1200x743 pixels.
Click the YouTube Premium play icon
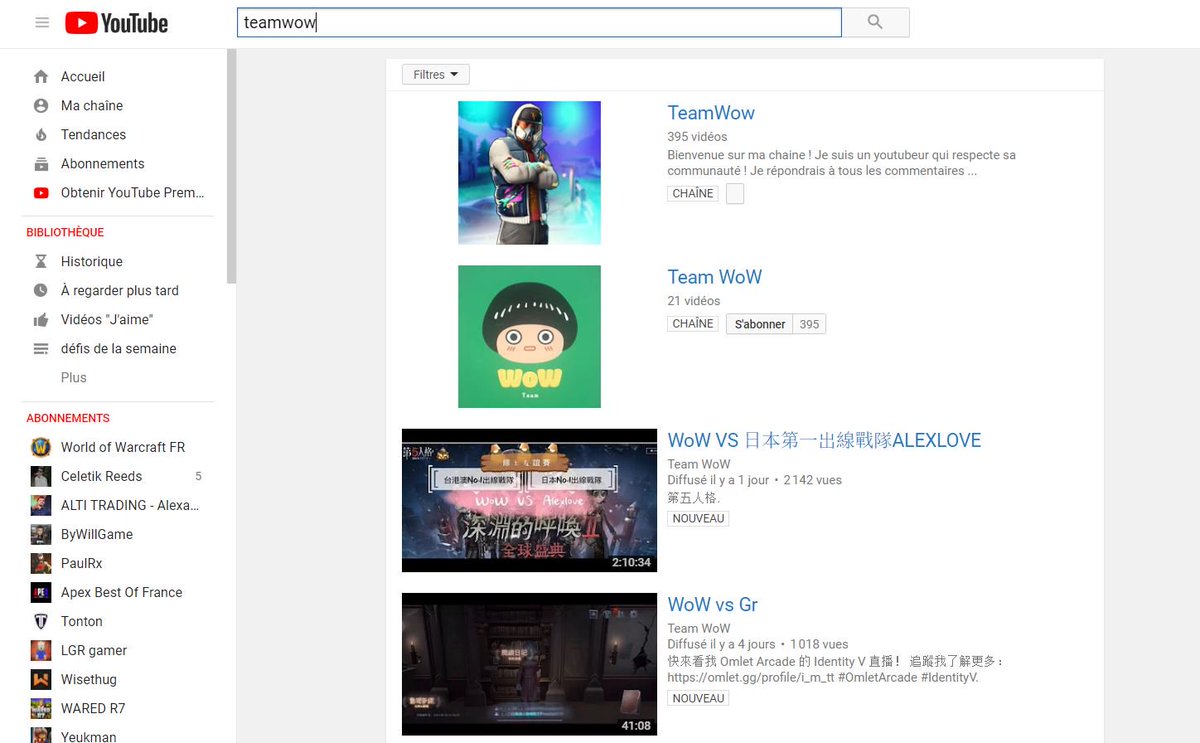41,192
